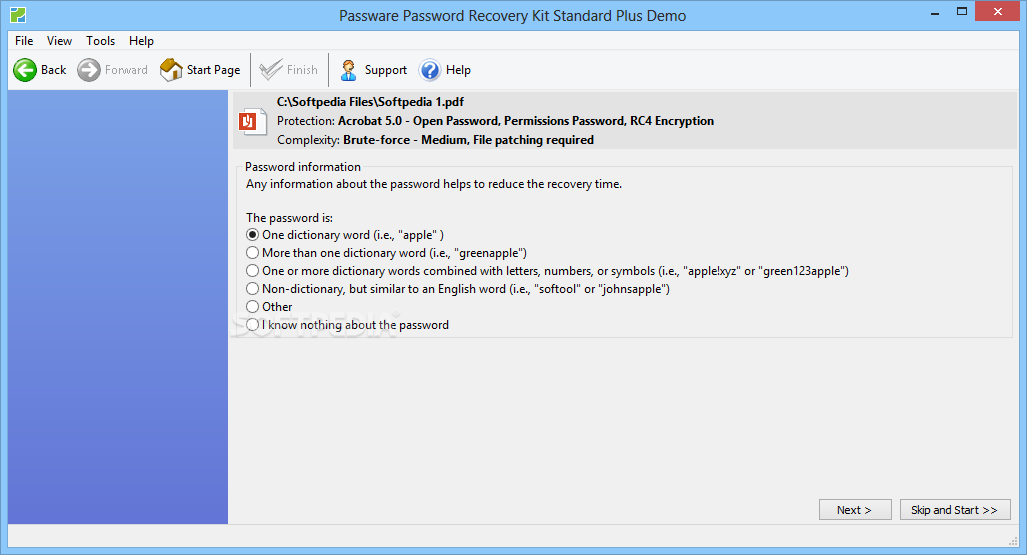Click the Finish checkmark icon
Image resolution: width=1027 pixels, height=555 pixels.
pyautogui.click(x=270, y=70)
